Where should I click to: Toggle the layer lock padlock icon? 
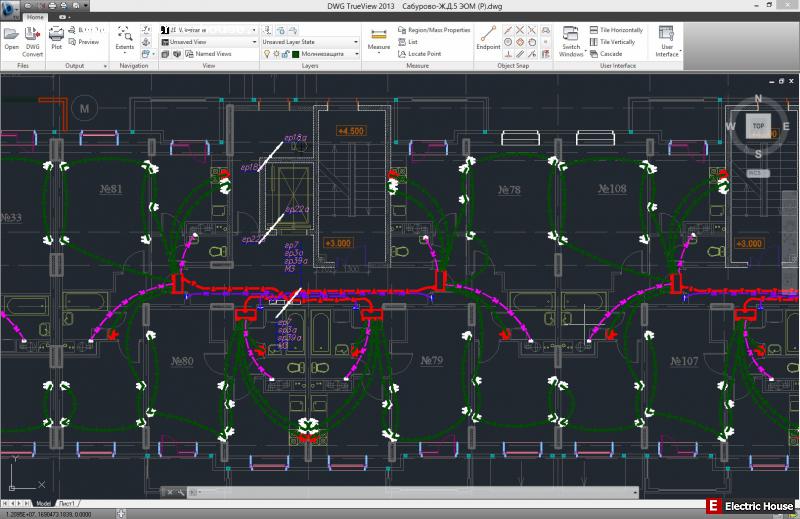click(284, 54)
